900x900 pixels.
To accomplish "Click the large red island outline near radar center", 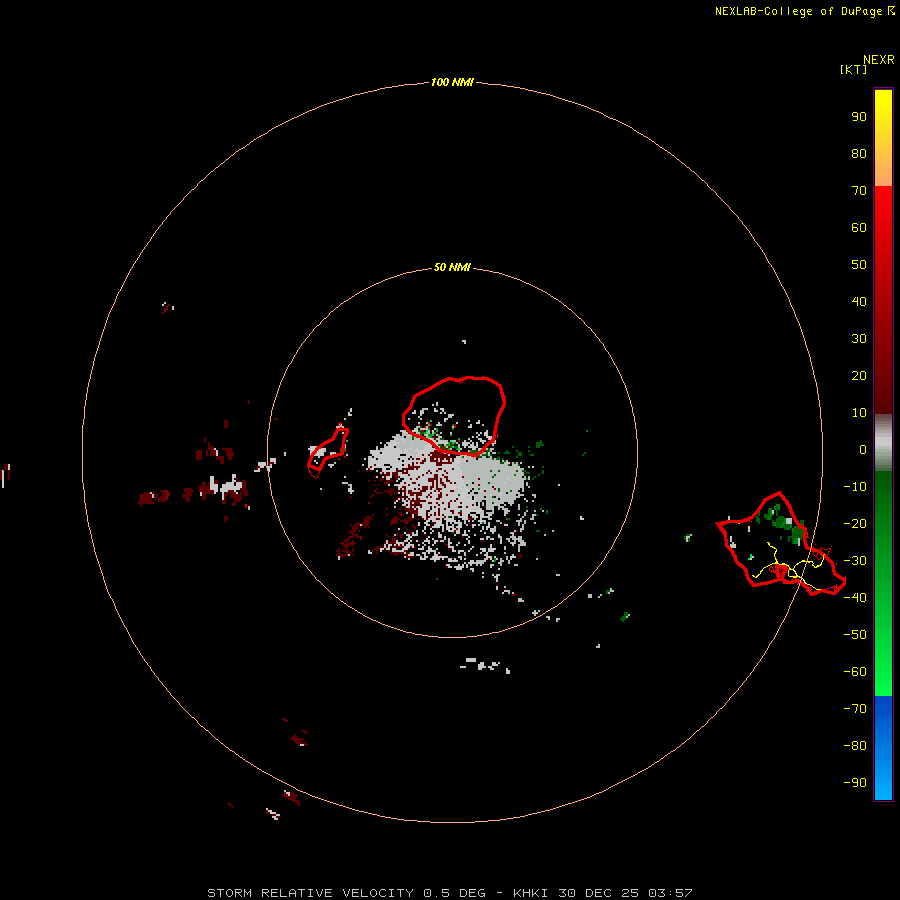I will tap(454, 416).
